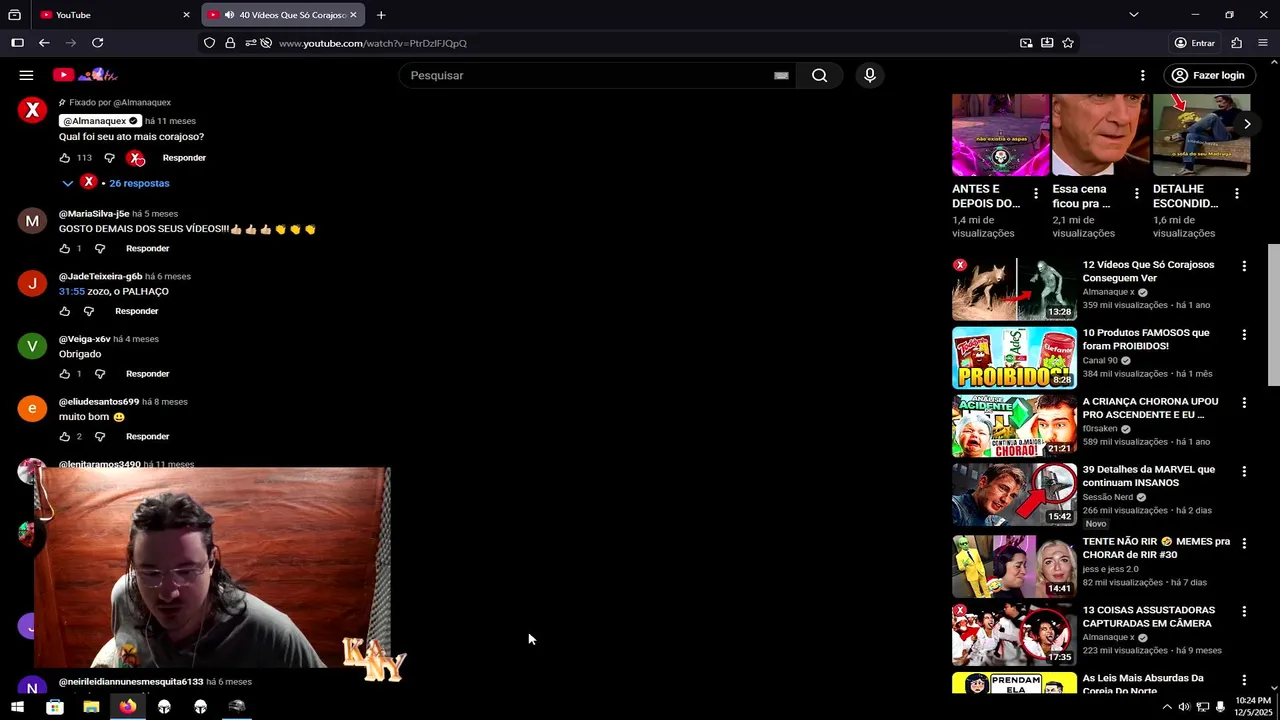Dislike MariaSilva-j5e's comment
This screenshot has width=1280, height=720.
99,248
